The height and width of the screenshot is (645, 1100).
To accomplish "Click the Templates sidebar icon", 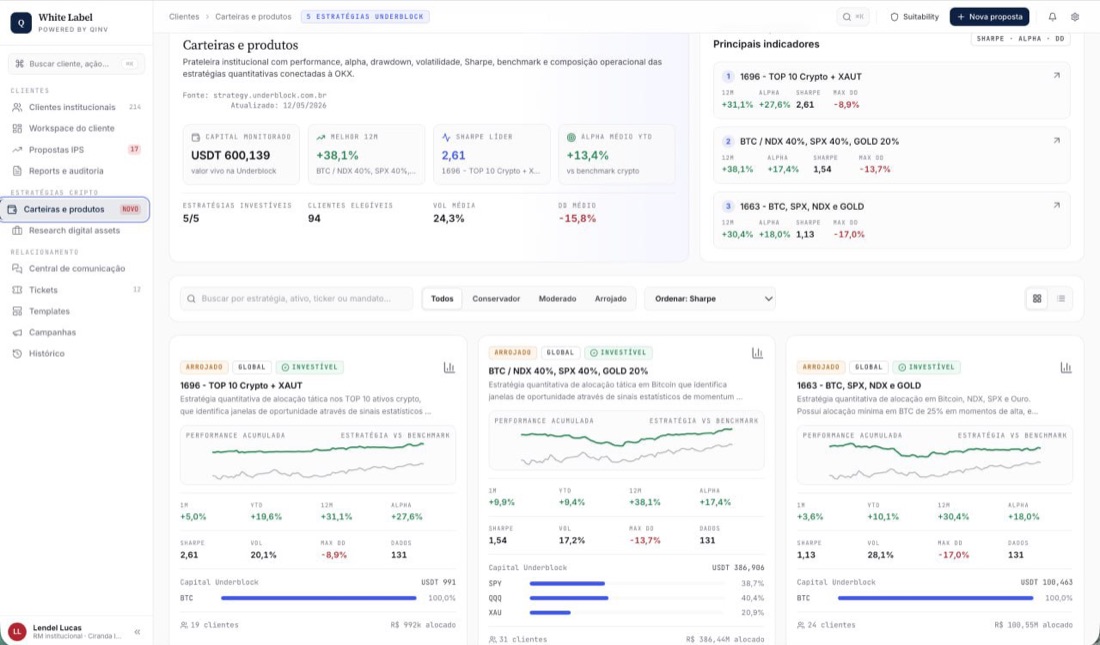I will [x=18, y=311].
